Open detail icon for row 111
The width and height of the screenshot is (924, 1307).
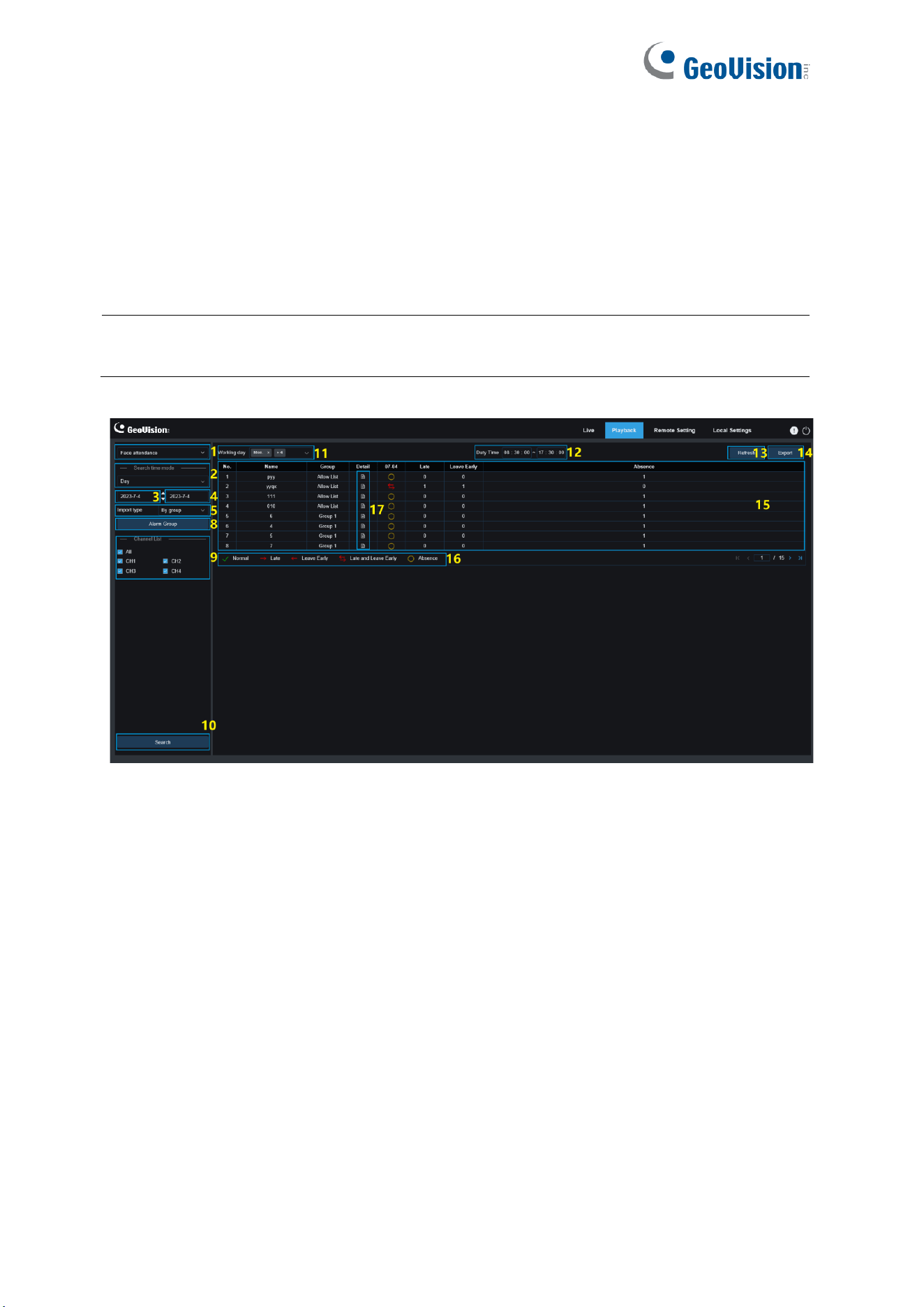[x=363, y=496]
